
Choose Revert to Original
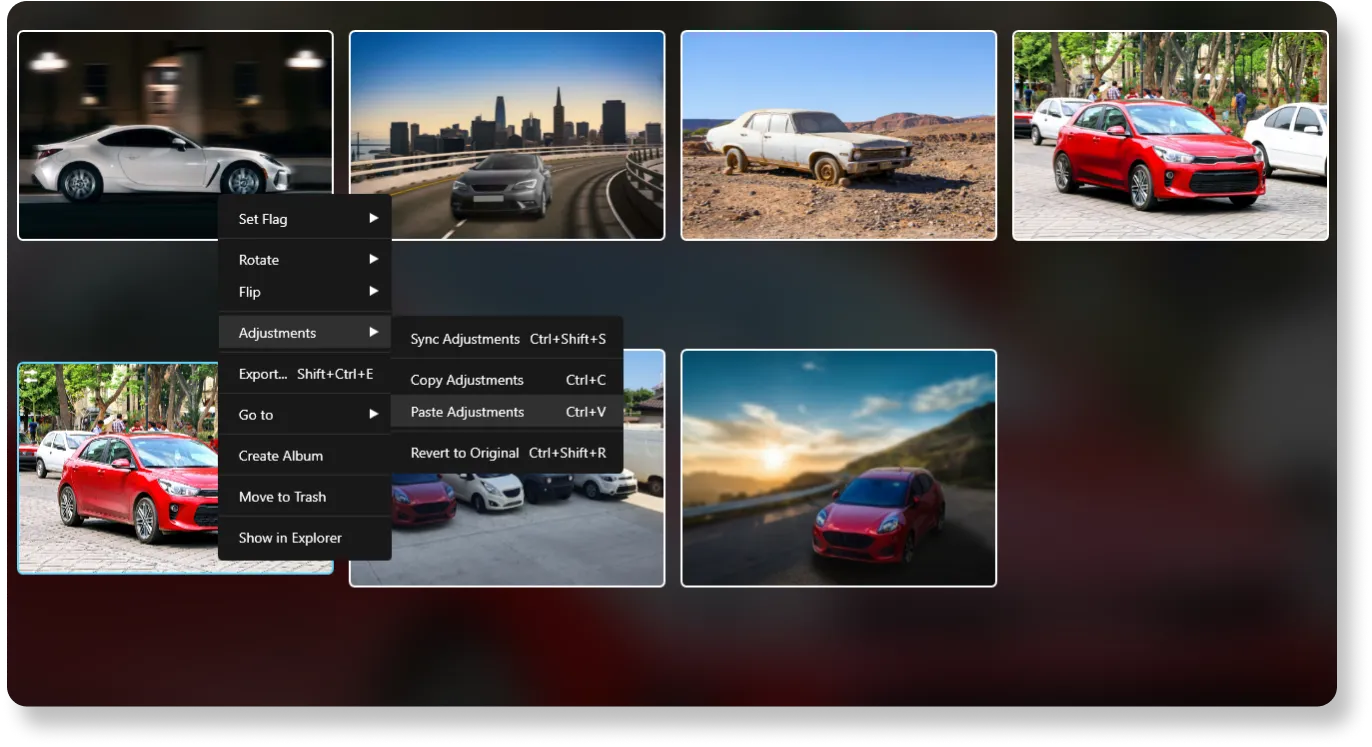[x=507, y=453]
